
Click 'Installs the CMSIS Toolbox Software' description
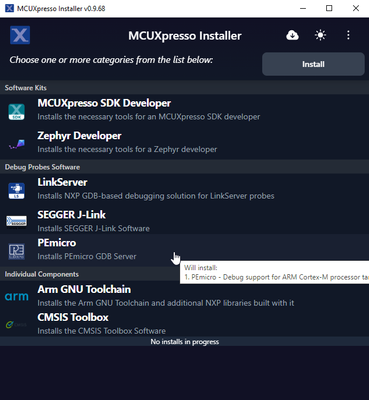click(101, 331)
